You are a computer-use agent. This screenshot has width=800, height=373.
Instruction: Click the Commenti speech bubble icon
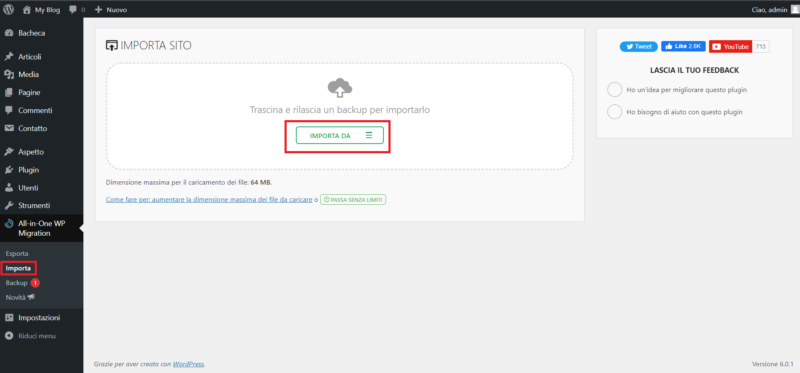tap(9, 110)
